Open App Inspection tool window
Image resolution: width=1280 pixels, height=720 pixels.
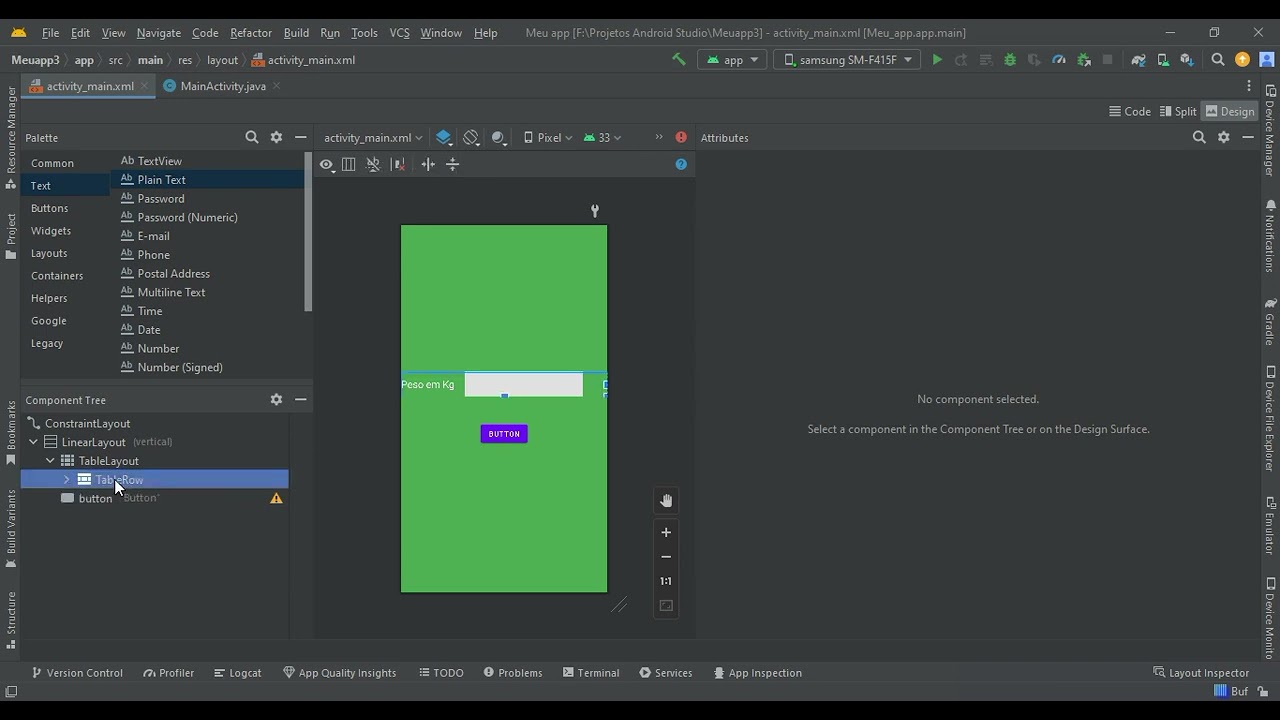click(757, 673)
